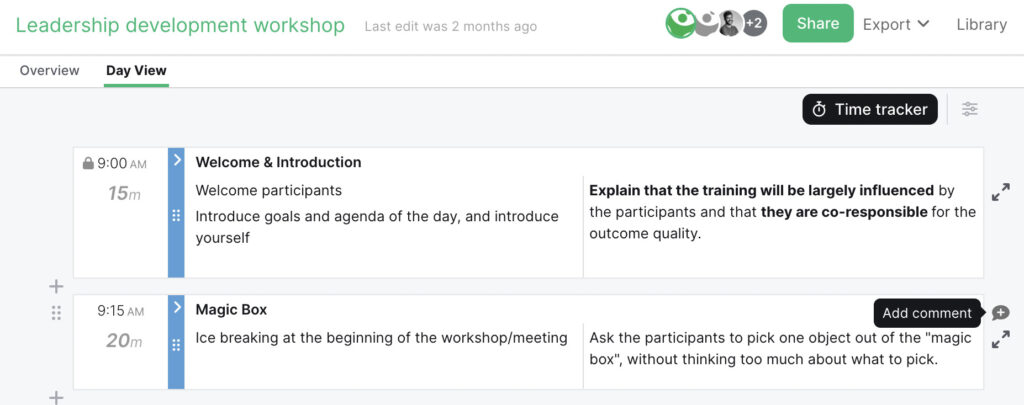Open the Library link
Image resolution: width=1024 pixels, height=405 pixels.
pos(982,24)
